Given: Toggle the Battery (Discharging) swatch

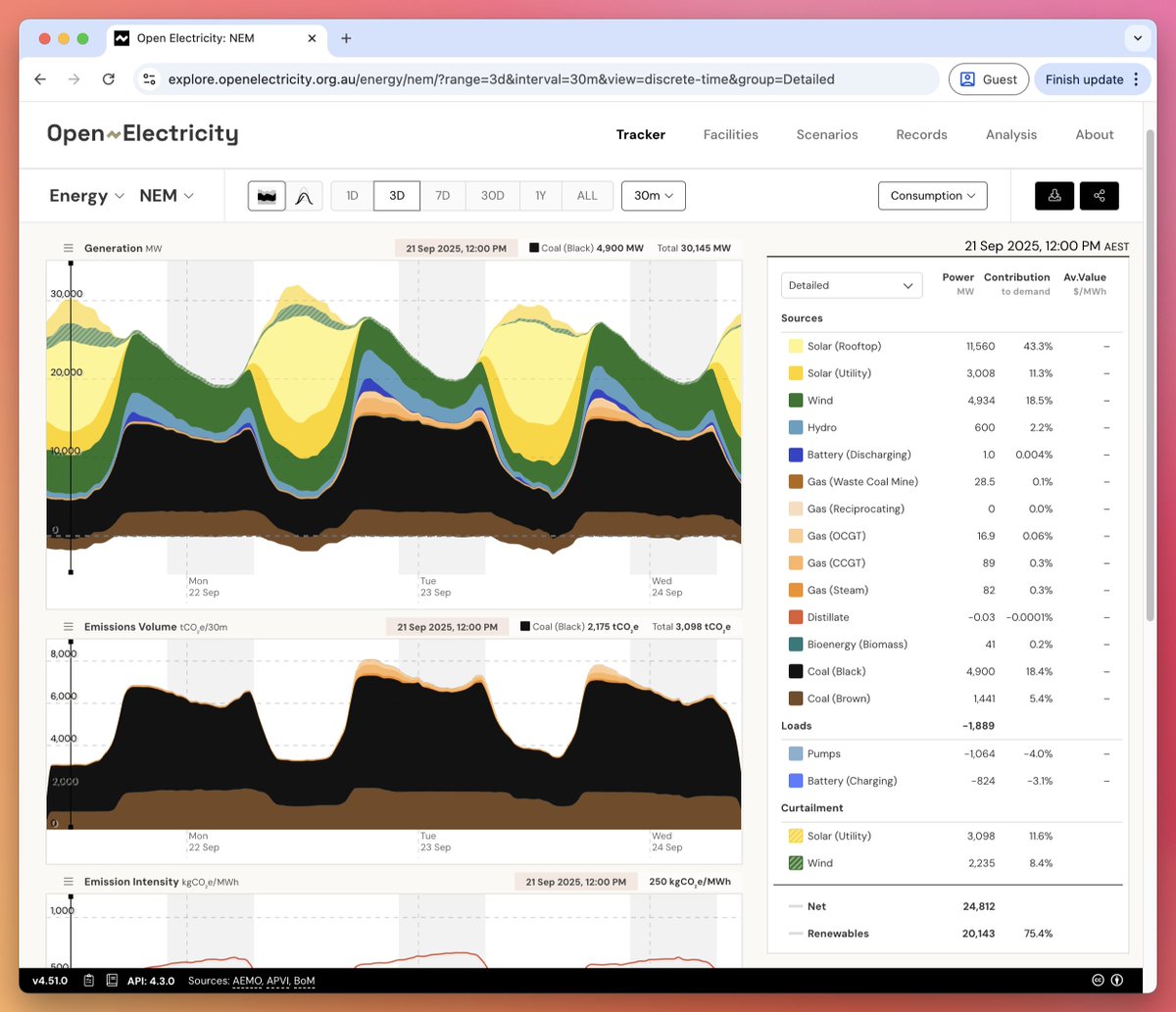Looking at the screenshot, I should coord(796,455).
